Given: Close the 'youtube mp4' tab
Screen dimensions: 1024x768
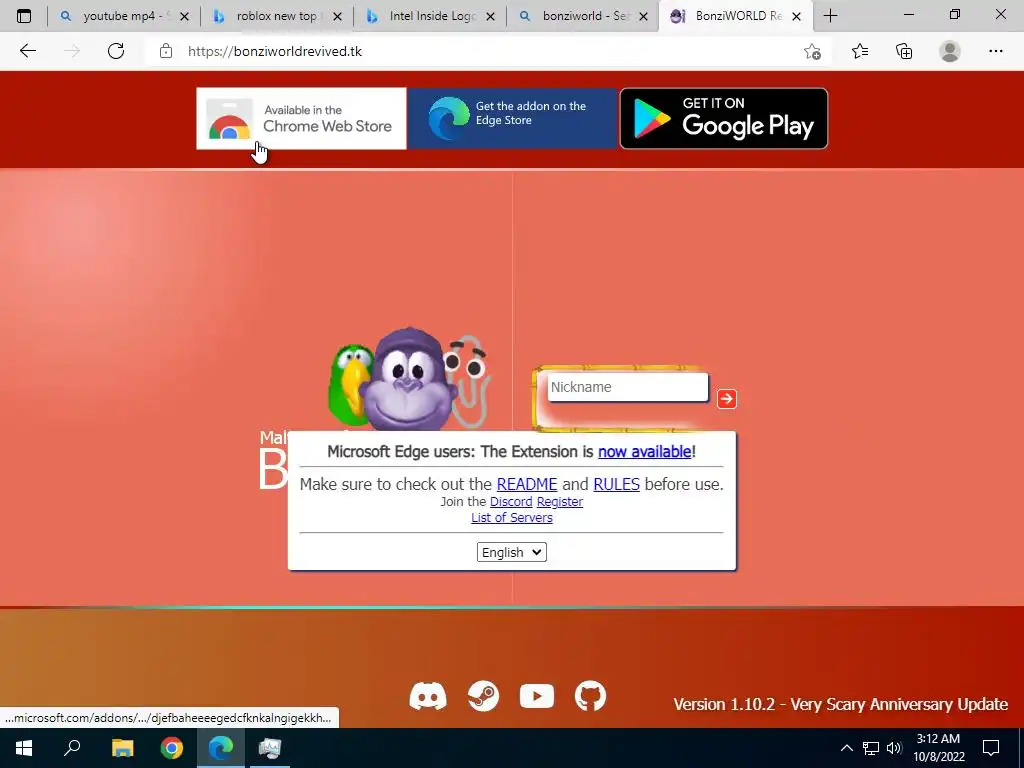Looking at the screenshot, I should pyautogui.click(x=185, y=17).
